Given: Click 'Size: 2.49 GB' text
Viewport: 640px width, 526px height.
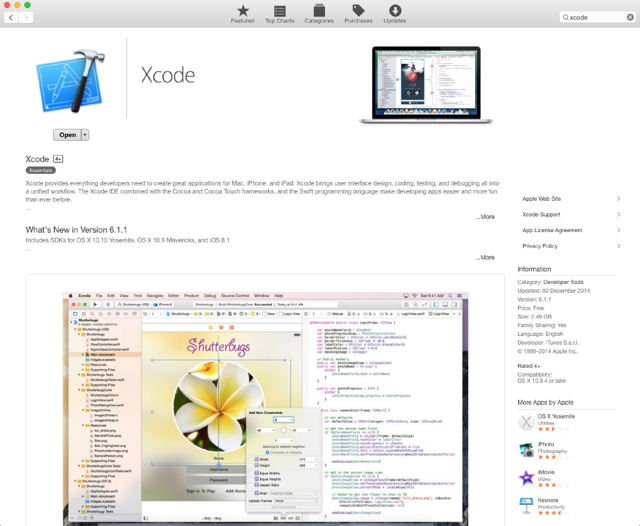Looking at the screenshot, I should [534, 316].
